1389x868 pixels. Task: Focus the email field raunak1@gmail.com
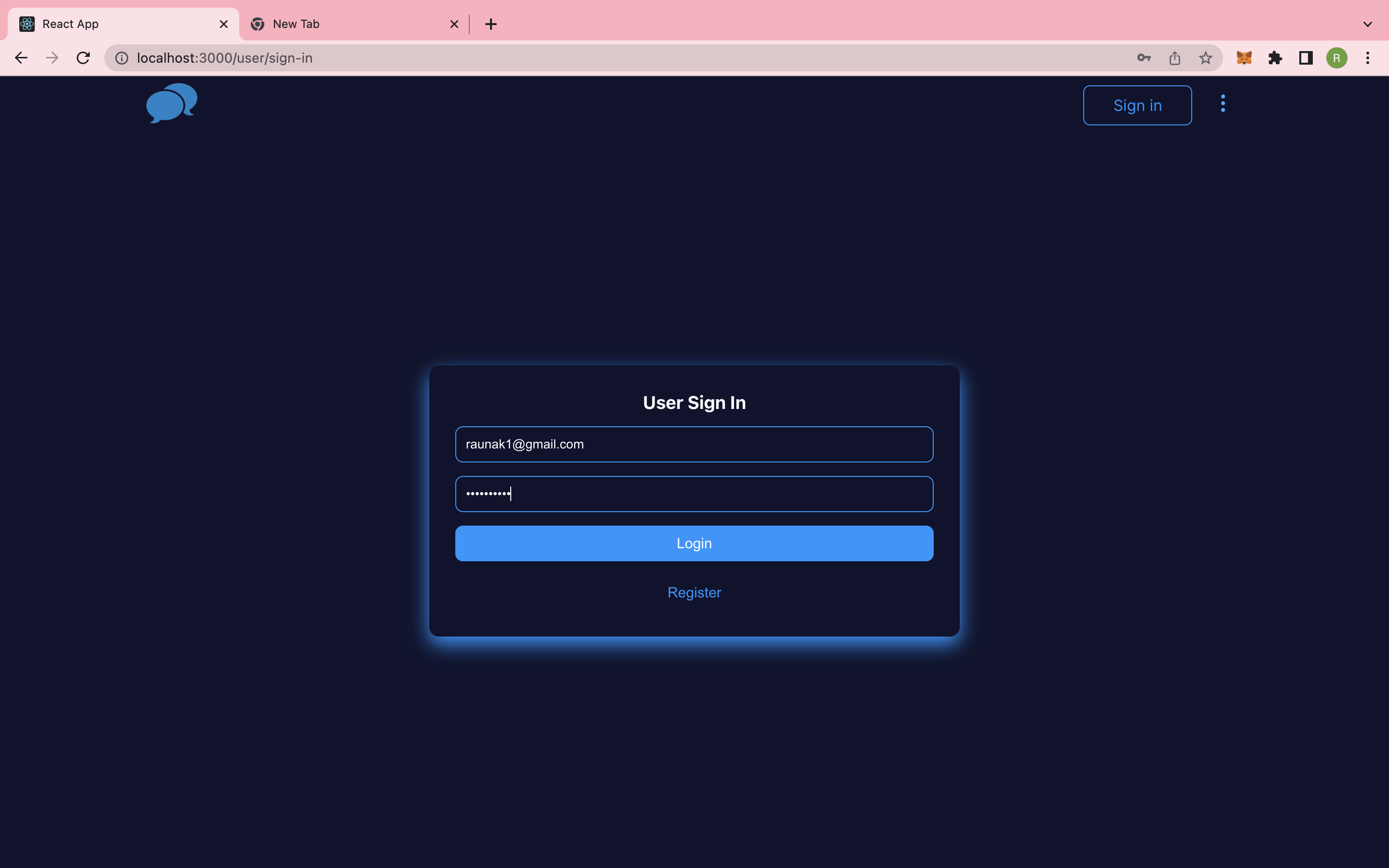coord(694,444)
